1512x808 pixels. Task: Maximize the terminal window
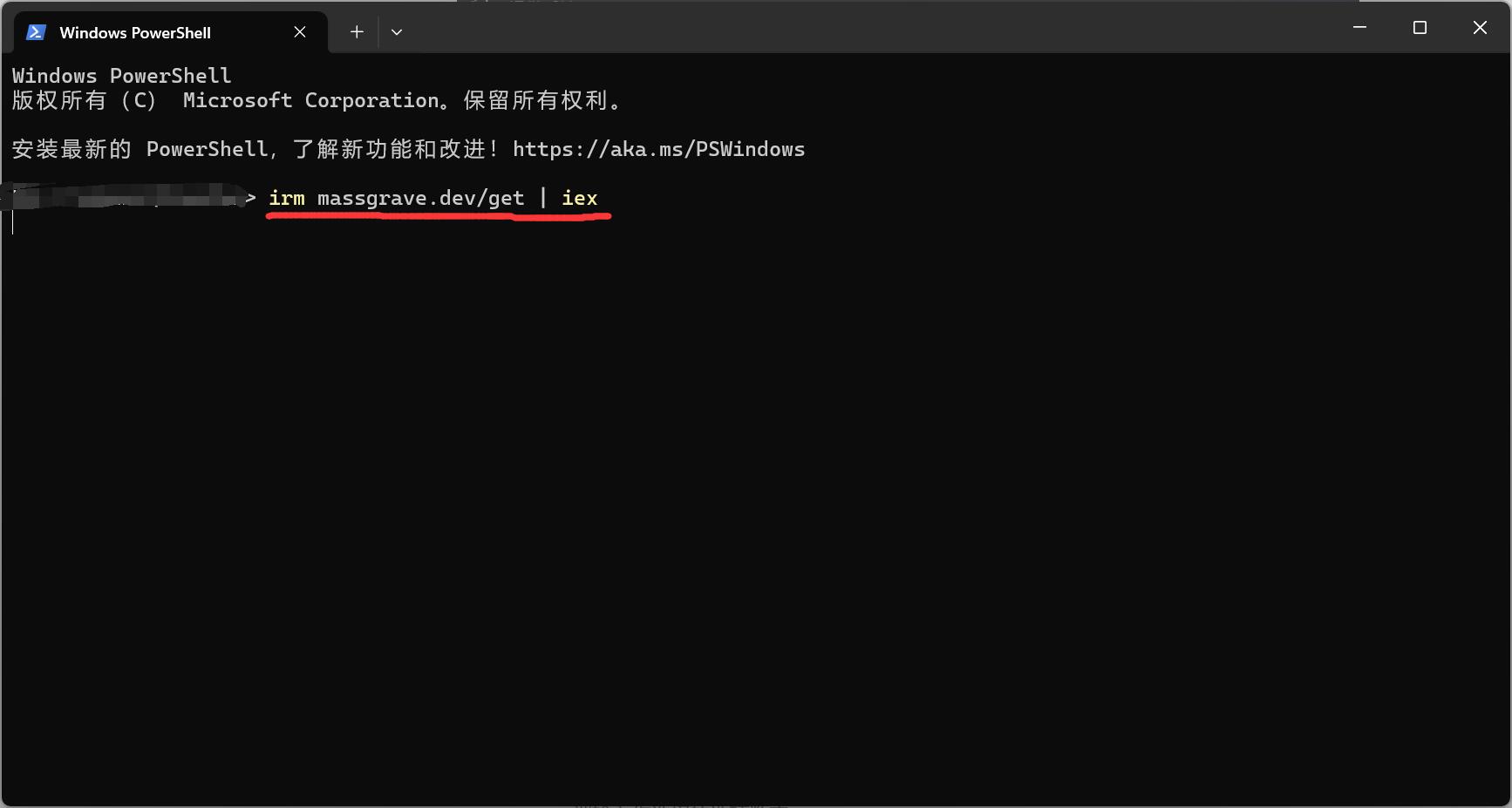[x=1420, y=28]
